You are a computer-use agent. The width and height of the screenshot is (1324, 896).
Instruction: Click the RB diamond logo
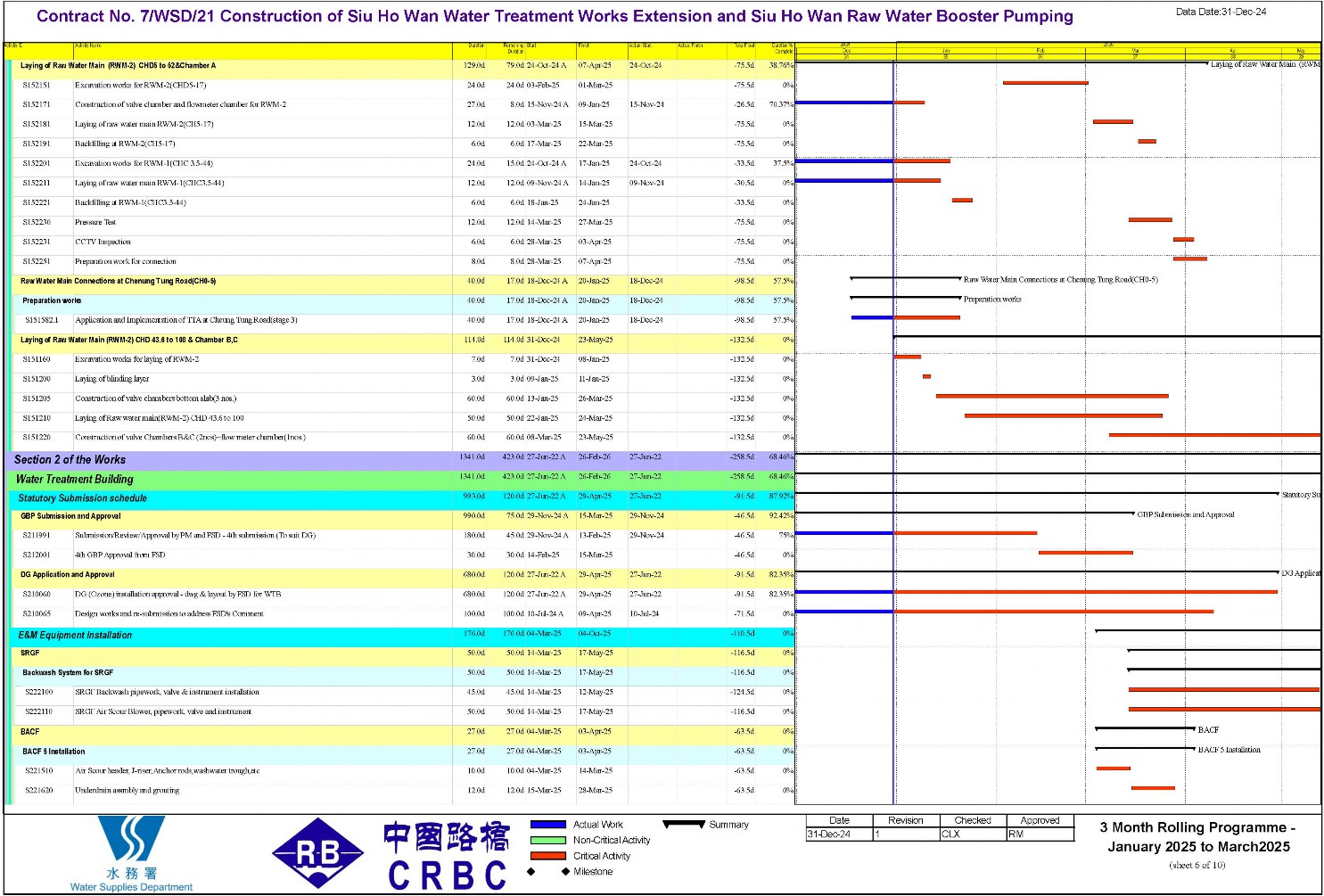[x=318, y=853]
